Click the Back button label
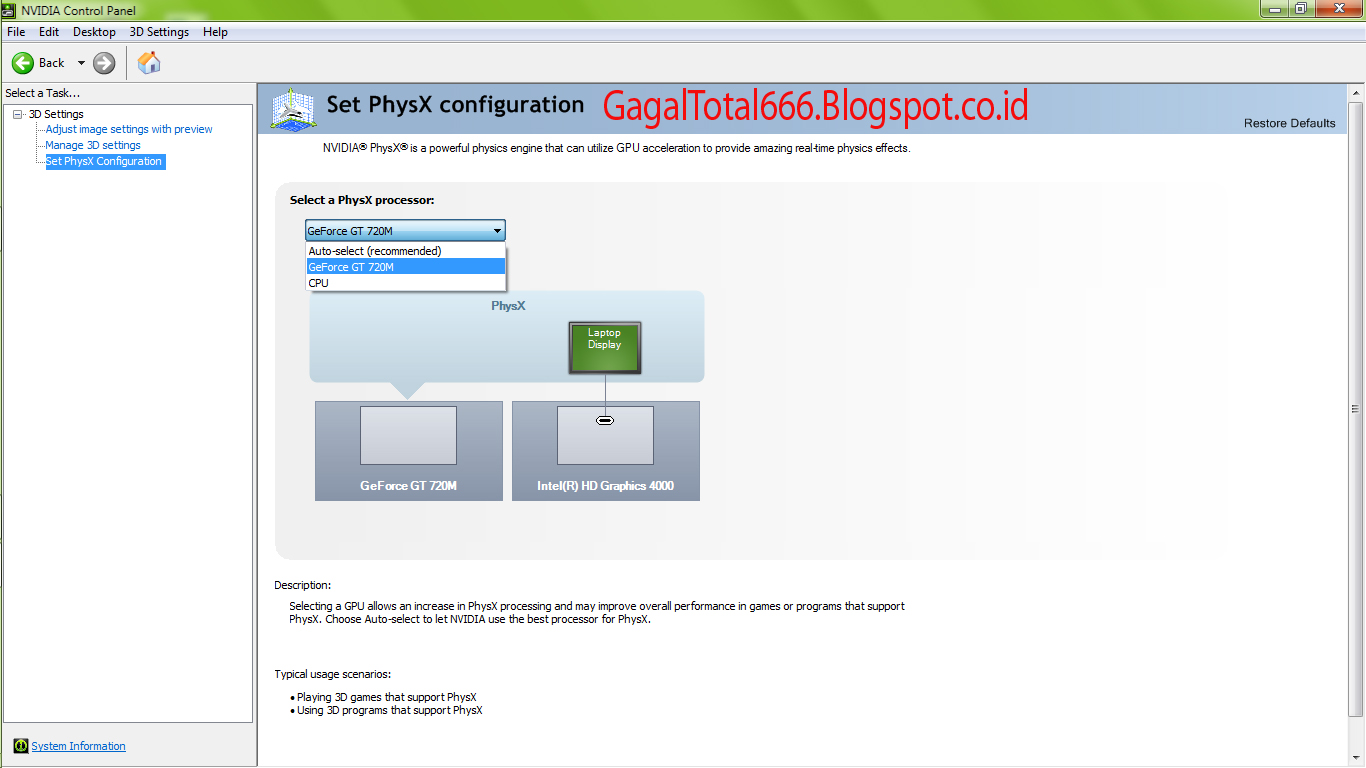 pyautogui.click(x=52, y=63)
